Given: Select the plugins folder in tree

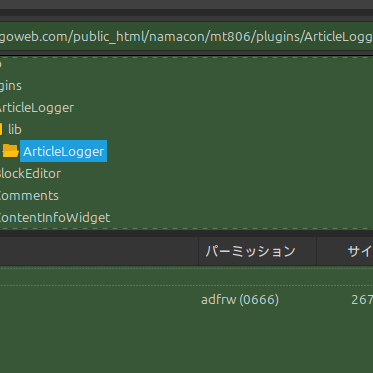Looking at the screenshot, I should click(x=11, y=86).
